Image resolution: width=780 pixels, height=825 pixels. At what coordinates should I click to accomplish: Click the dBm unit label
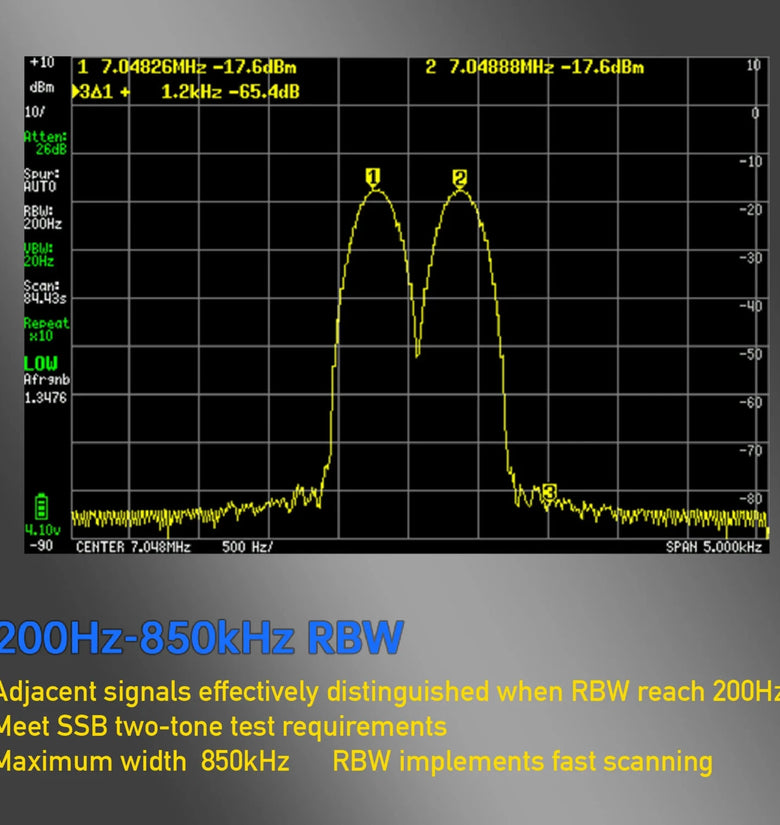(41, 87)
